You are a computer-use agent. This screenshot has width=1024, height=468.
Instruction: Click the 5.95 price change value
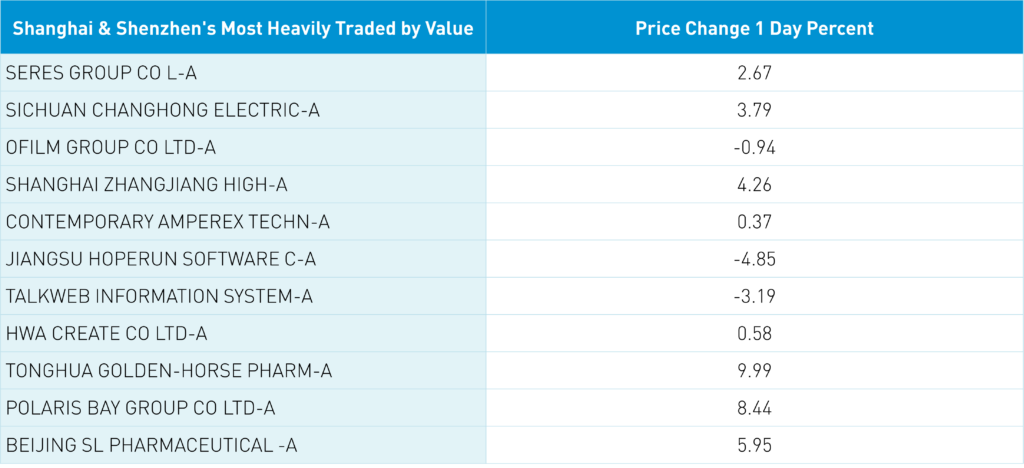tap(754, 446)
